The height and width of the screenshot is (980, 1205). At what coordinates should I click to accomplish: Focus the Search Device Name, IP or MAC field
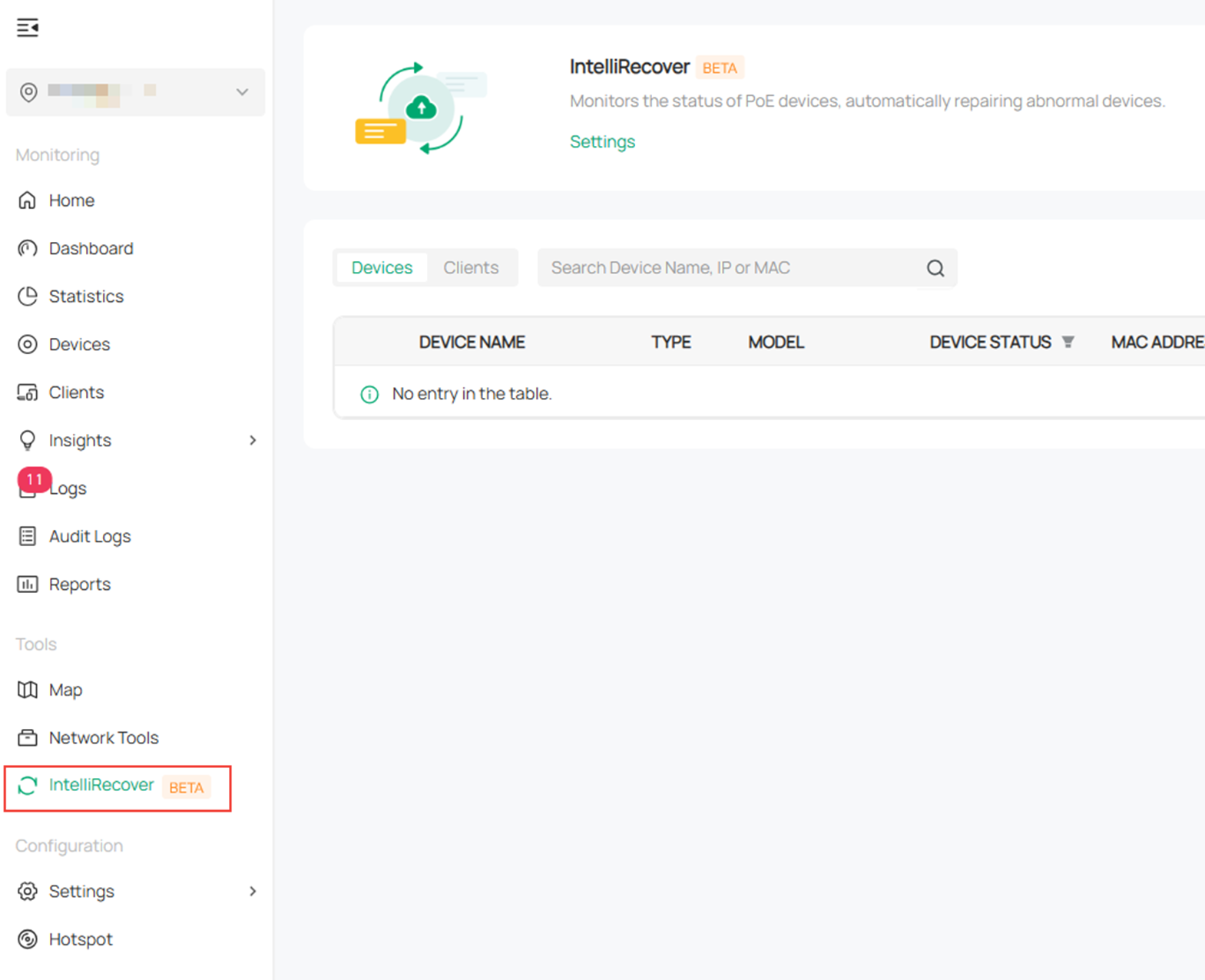pyautogui.click(x=747, y=267)
